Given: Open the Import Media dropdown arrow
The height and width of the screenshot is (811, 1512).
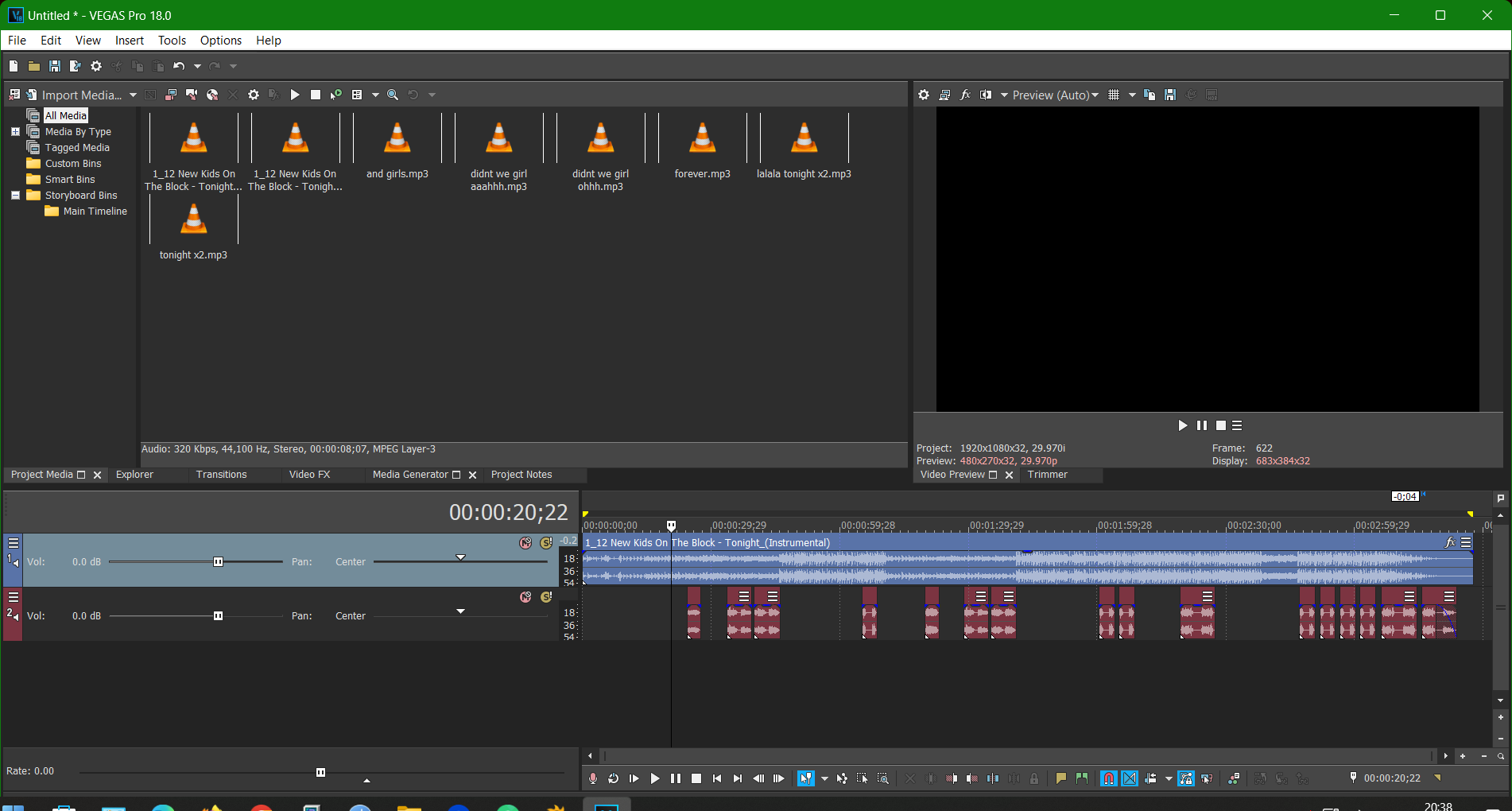Looking at the screenshot, I should pos(133,95).
